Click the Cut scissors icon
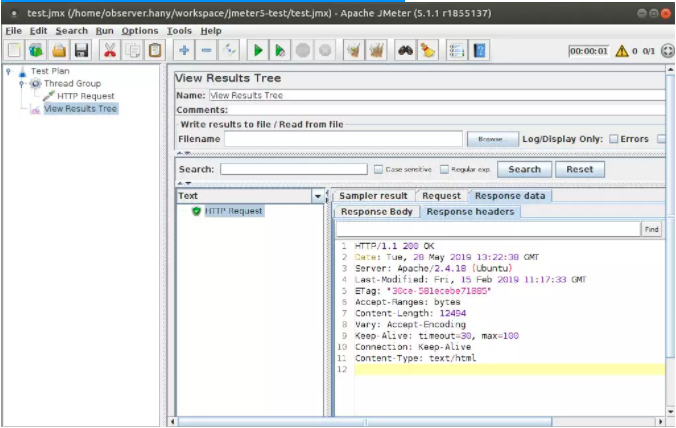 click(x=110, y=50)
